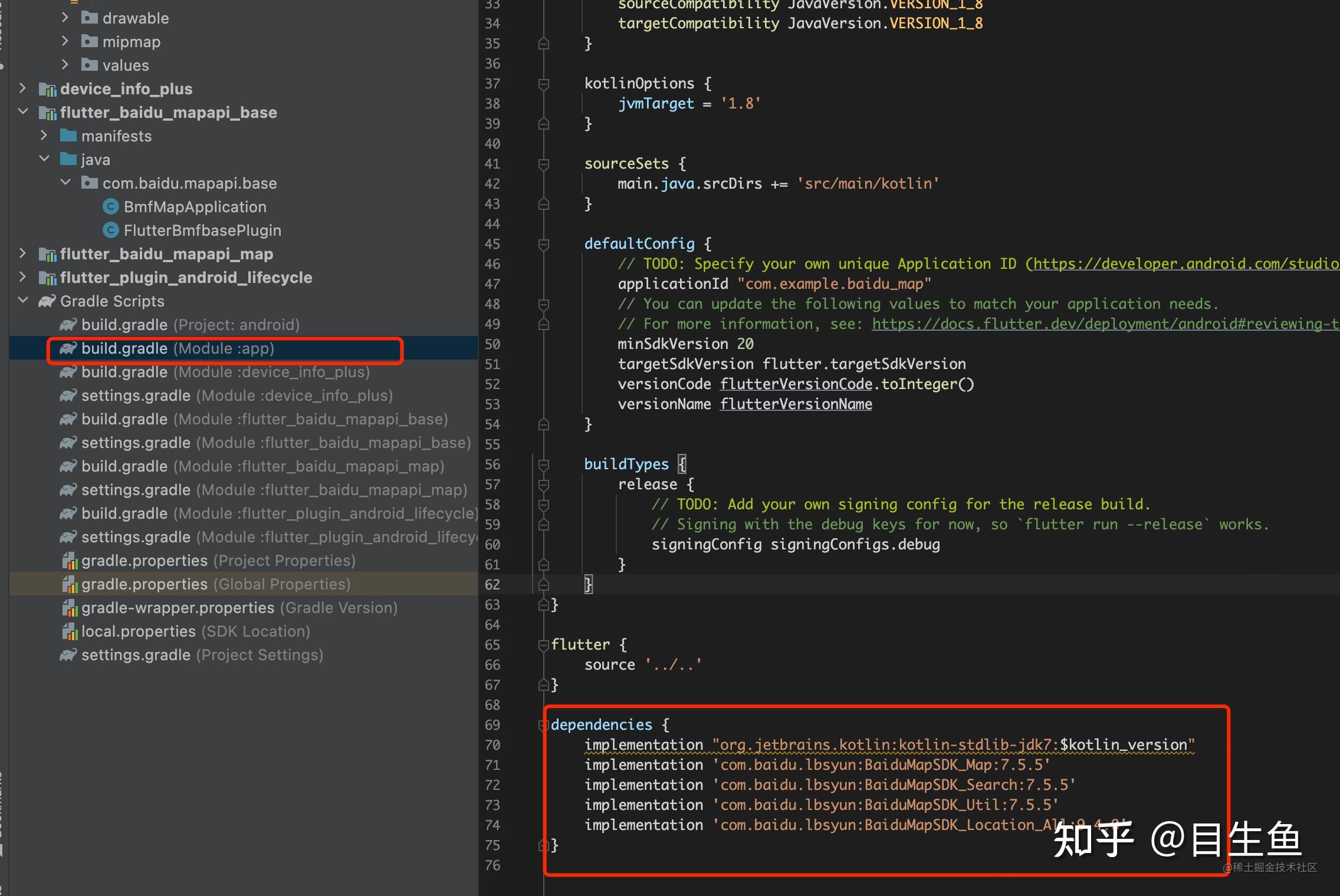The height and width of the screenshot is (896, 1340).
Task: Fold the buildTypes block on line 56
Action: 544,465
